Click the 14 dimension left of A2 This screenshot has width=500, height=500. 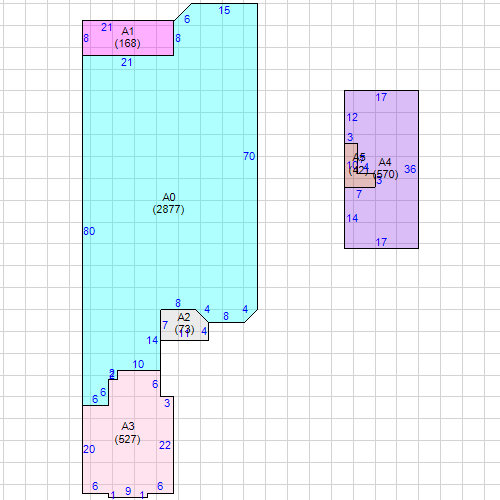[152, 340]
